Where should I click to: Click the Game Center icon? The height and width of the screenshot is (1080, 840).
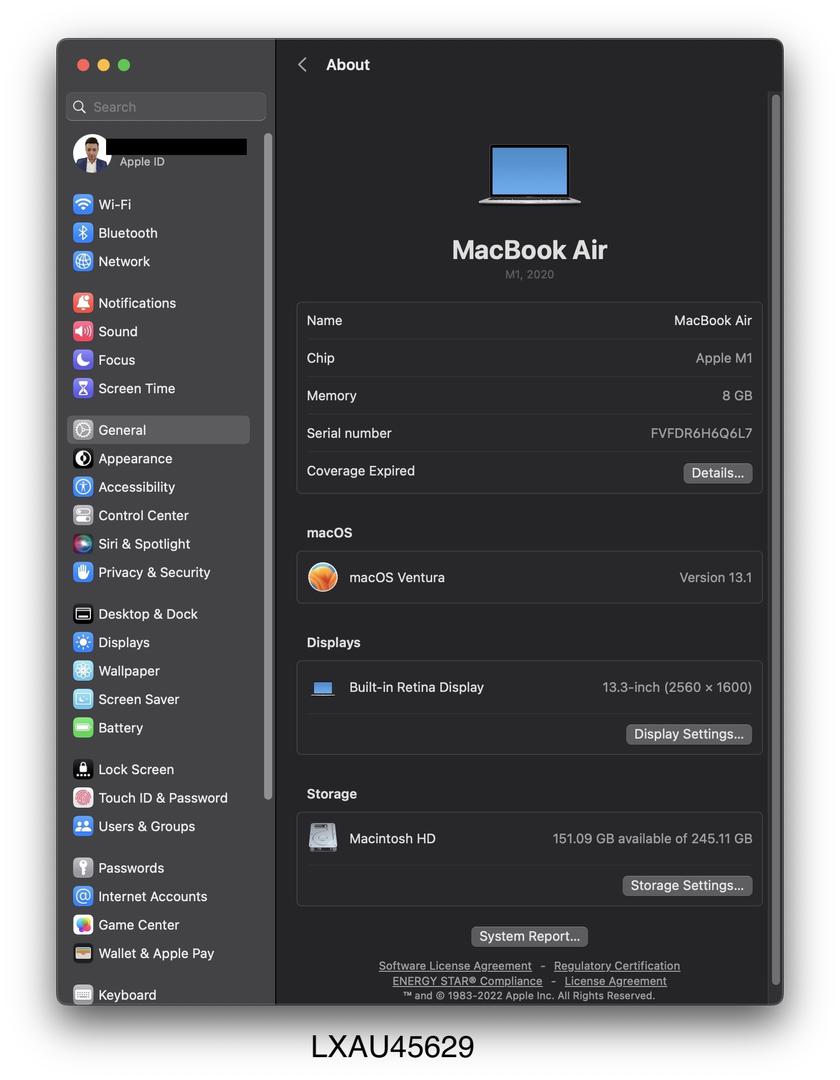(83, 924)
